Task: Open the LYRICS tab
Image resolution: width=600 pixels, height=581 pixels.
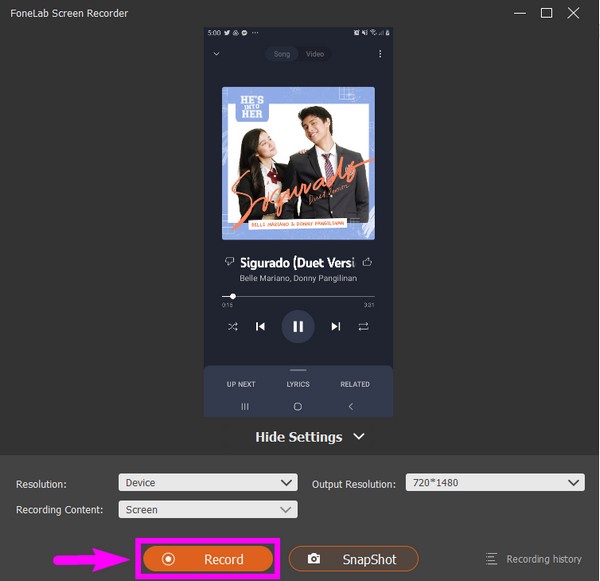Action: (x=298, y=384)
